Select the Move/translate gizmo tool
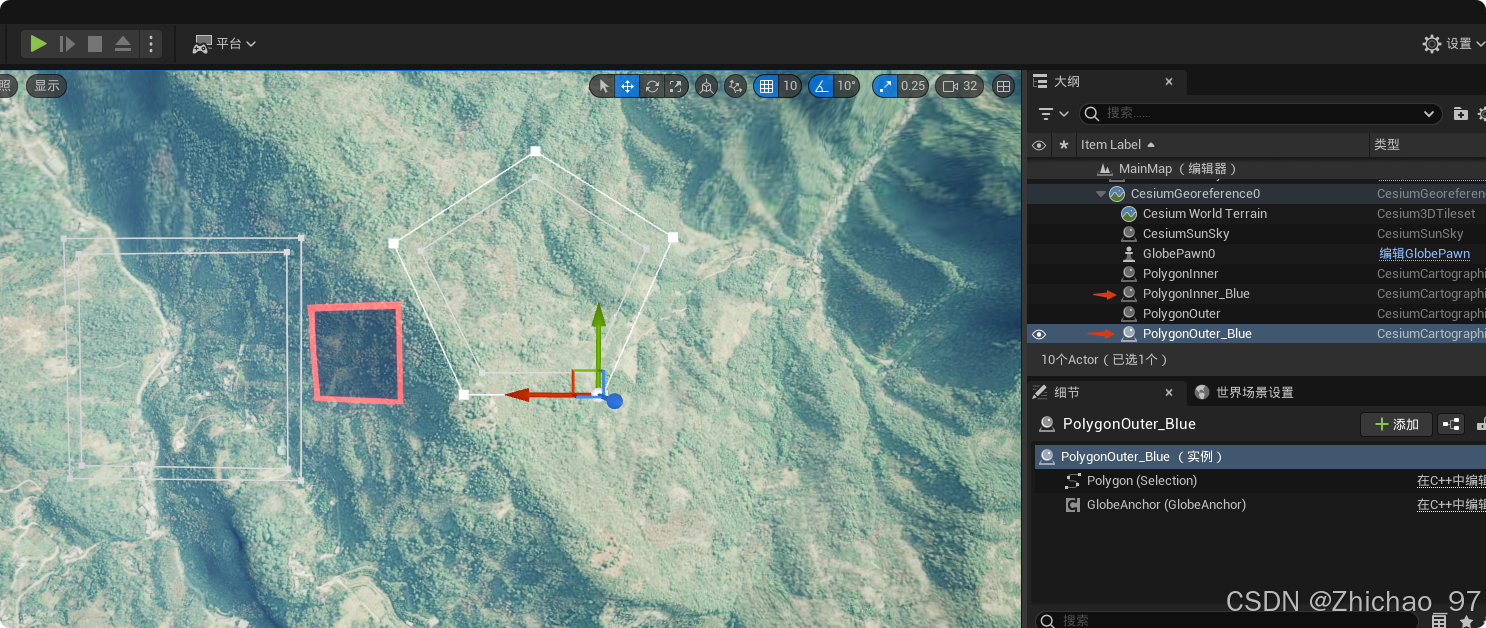This screenshot has height=628, width=1486. [x=627, y=86]
